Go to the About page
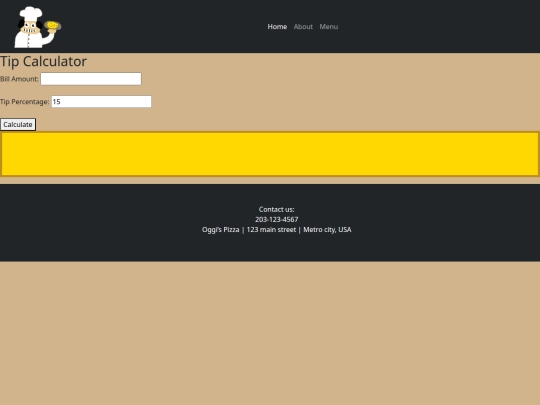The height and width of the screenshot is (405, 540). click(303, 27)
